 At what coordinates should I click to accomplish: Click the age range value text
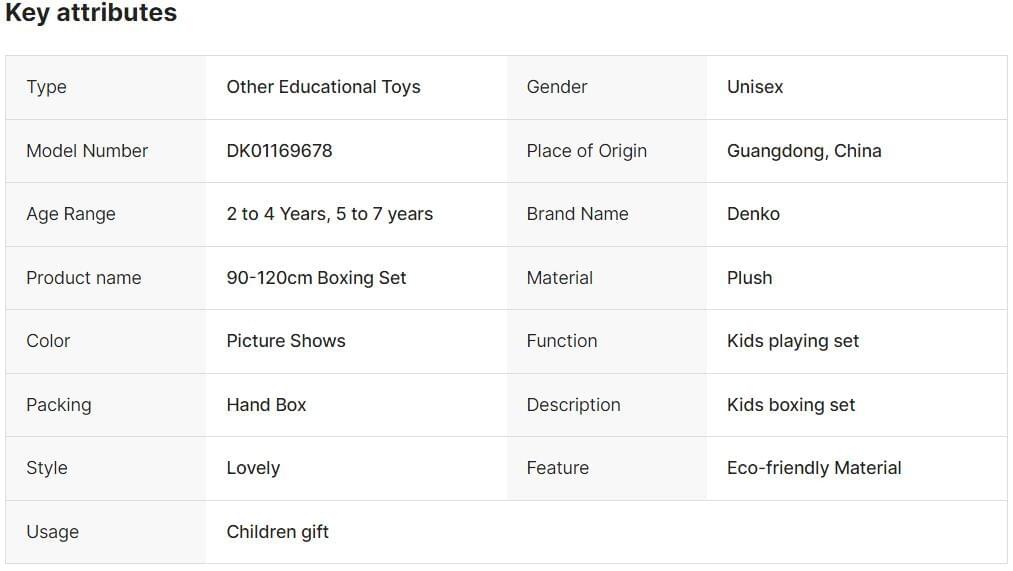pos(329,214)
